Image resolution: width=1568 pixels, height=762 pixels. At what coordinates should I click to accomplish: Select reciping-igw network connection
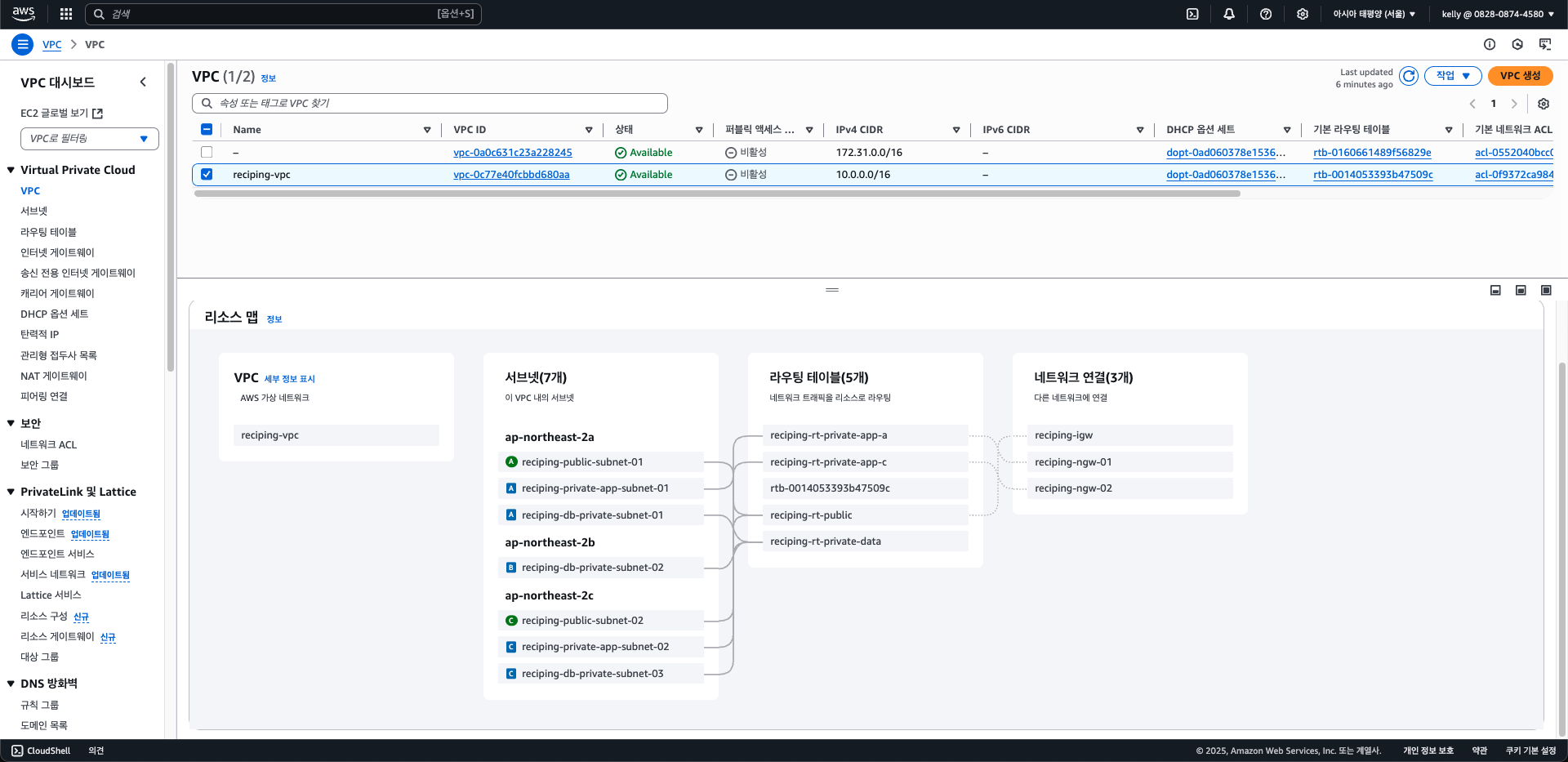1129,435
